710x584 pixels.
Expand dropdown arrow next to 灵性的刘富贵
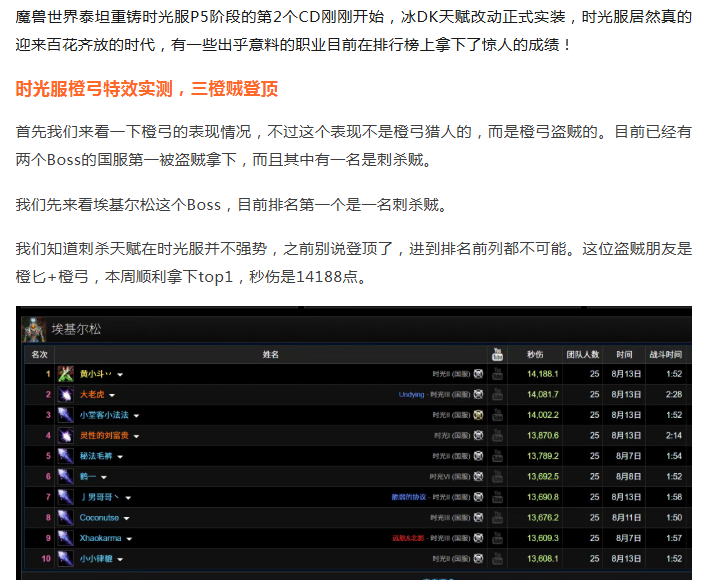point(136,436)
